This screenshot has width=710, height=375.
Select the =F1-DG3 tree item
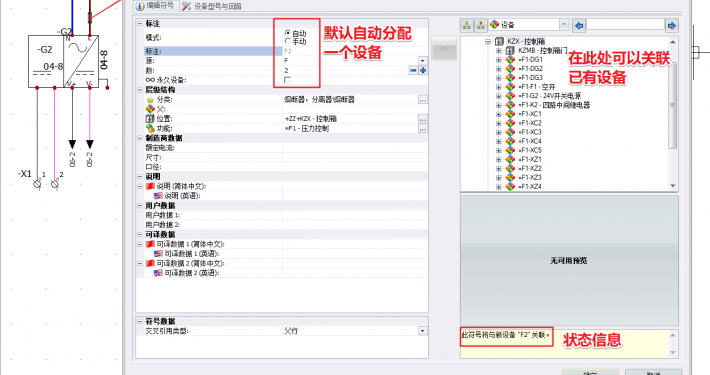[530, 77]
